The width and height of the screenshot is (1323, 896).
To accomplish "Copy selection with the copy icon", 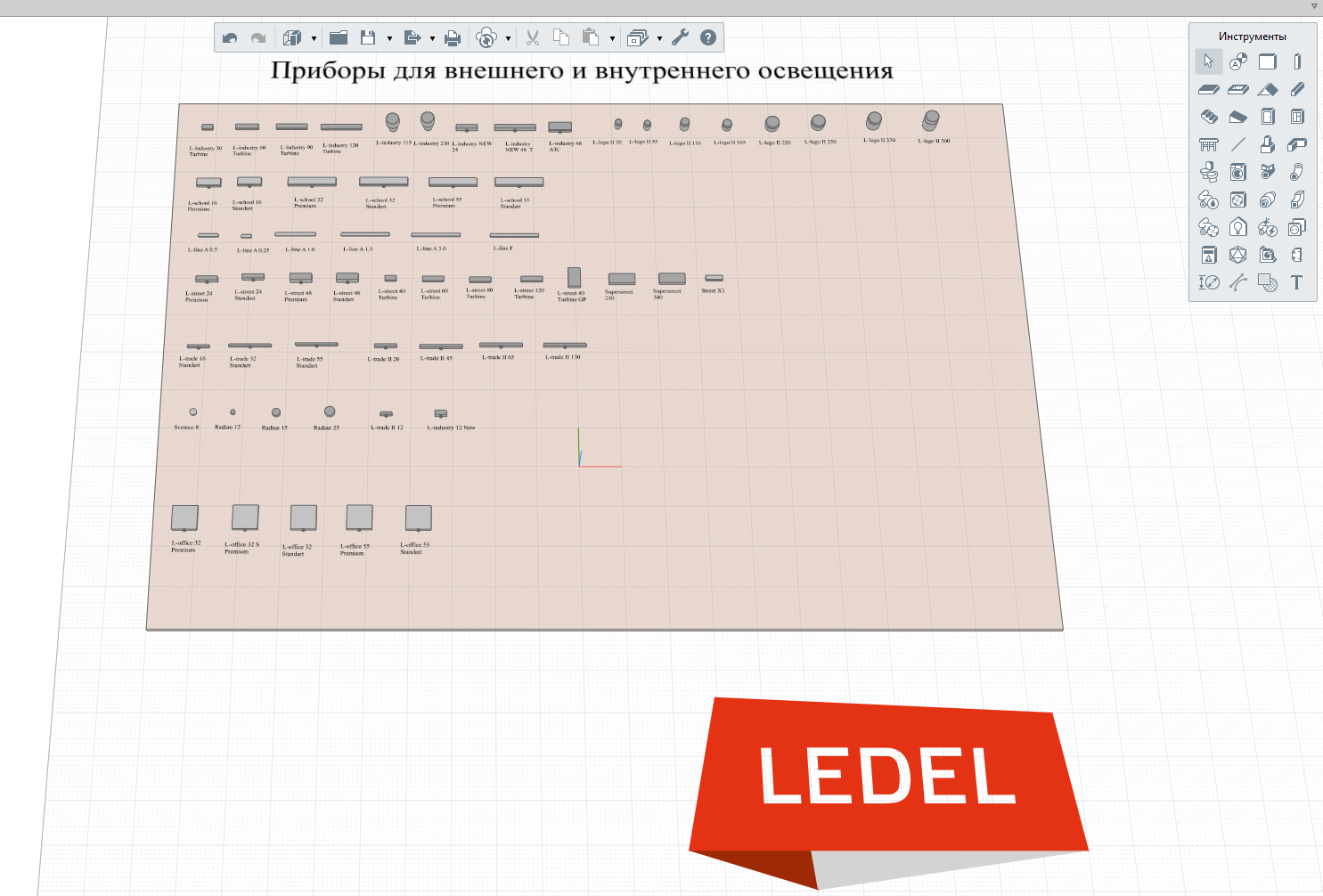I will click(x=561, y=37).
